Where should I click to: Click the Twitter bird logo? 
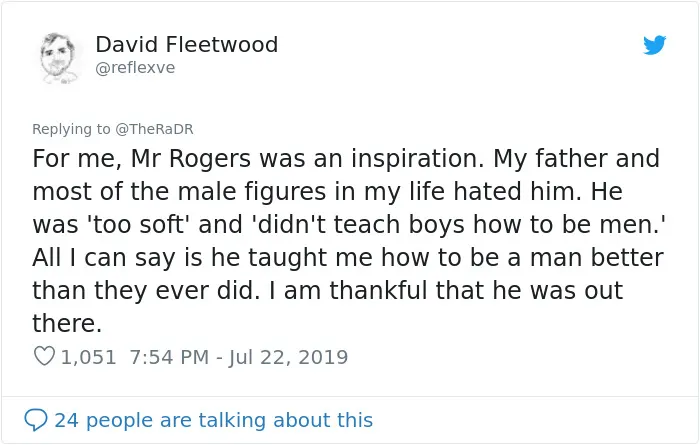[654, 45]
